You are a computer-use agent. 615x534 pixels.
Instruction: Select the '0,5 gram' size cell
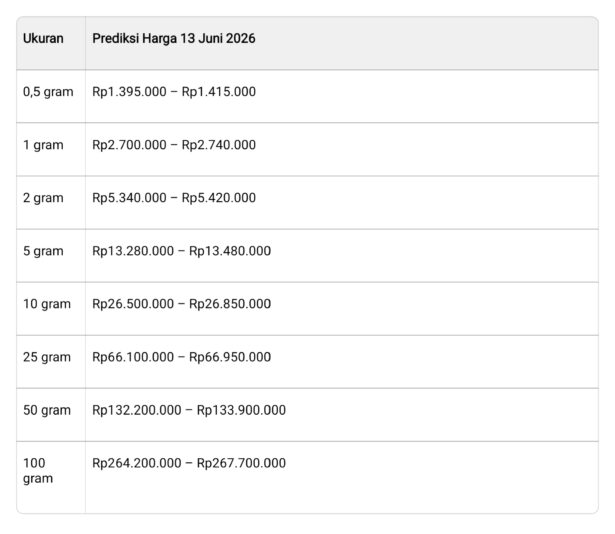51,97
